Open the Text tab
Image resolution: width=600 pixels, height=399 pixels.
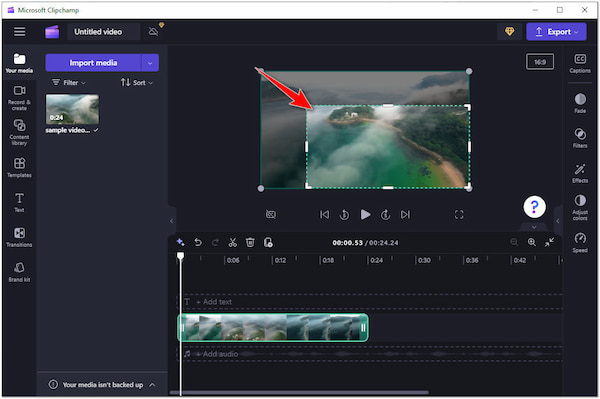tap(19, 202)
